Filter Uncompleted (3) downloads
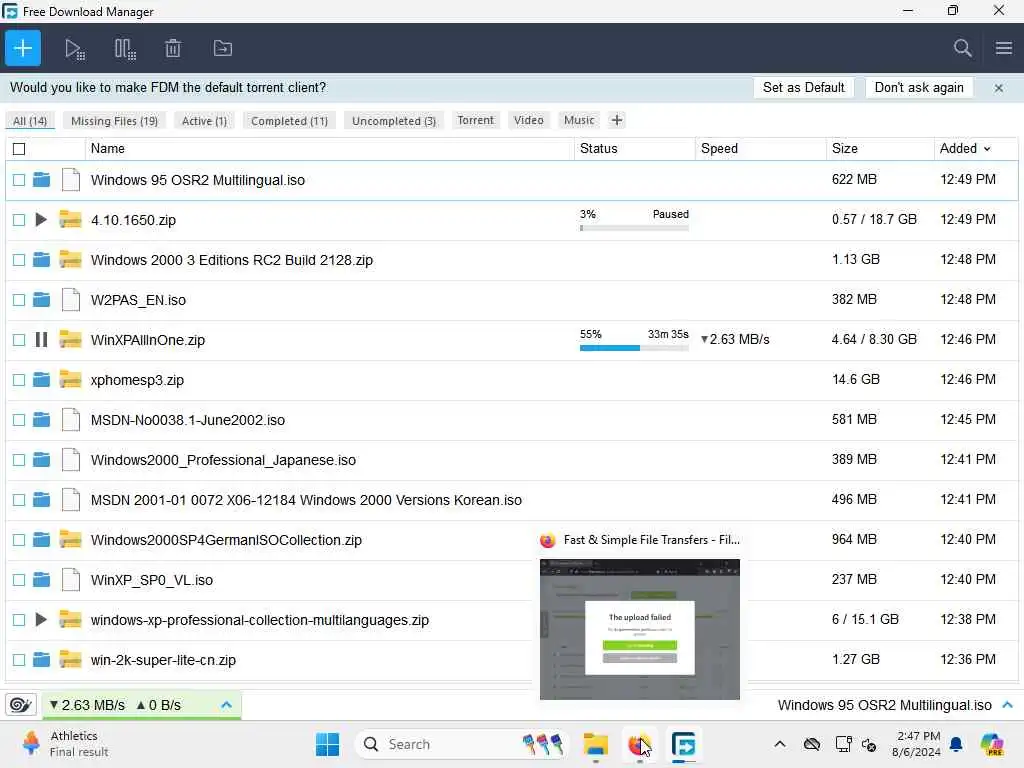 (394, 121)
